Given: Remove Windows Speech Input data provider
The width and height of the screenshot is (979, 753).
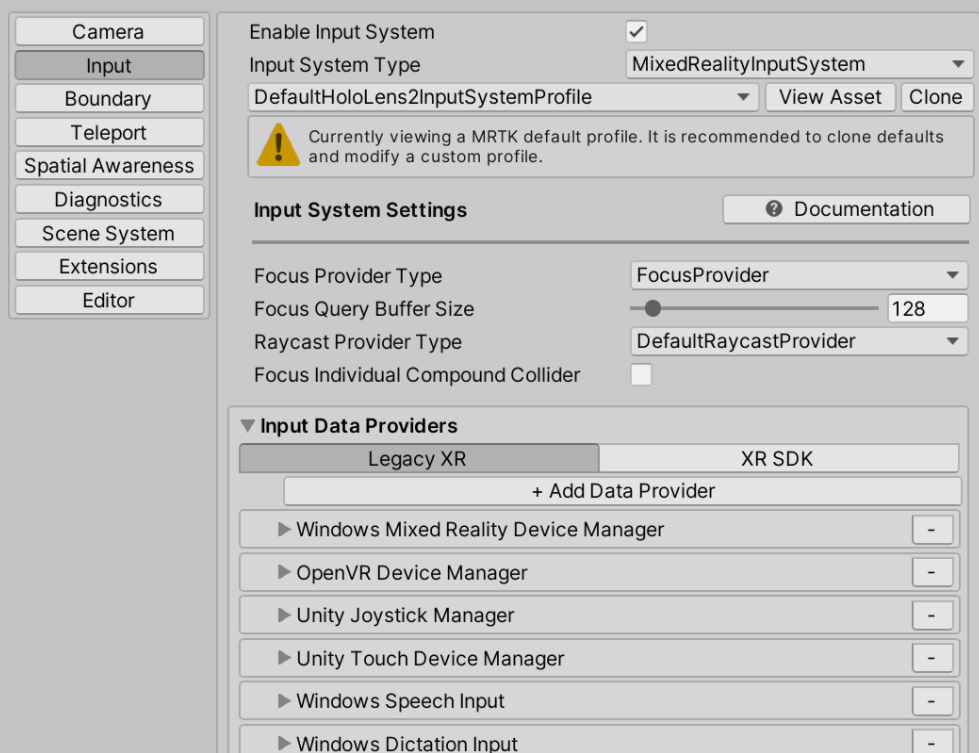Looking at the screenshot, I should pyautogui.click(x=931, y=702).
